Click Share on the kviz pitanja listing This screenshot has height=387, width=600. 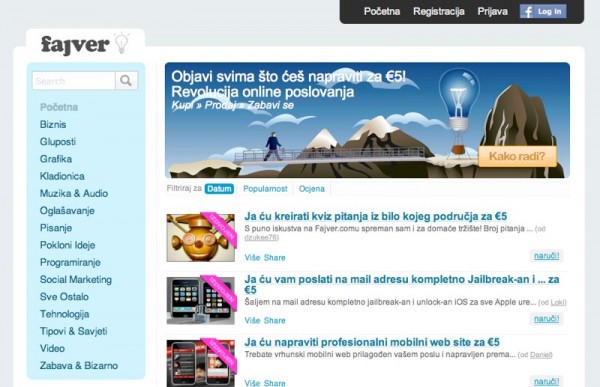click(275, 258)
